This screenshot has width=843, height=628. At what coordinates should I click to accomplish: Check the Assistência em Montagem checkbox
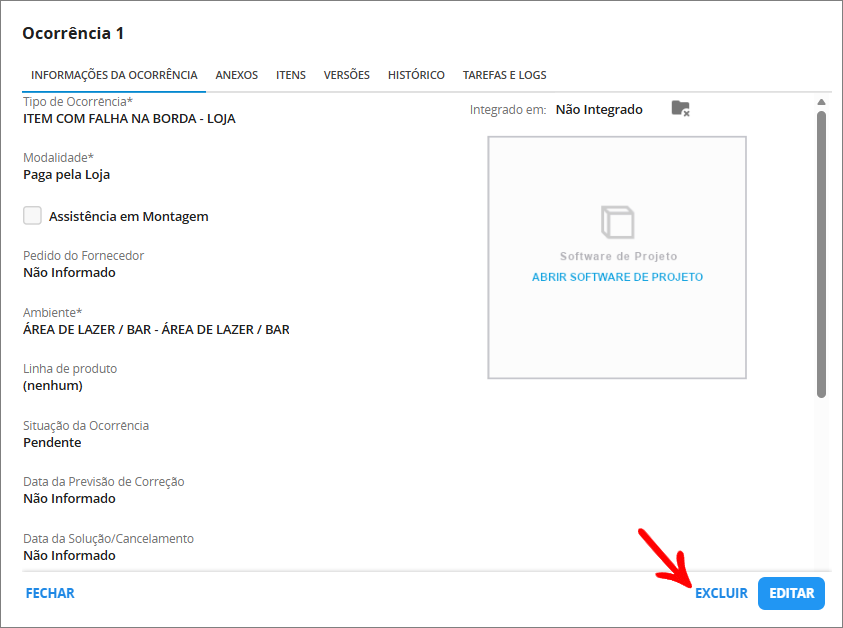coord(32,216)
